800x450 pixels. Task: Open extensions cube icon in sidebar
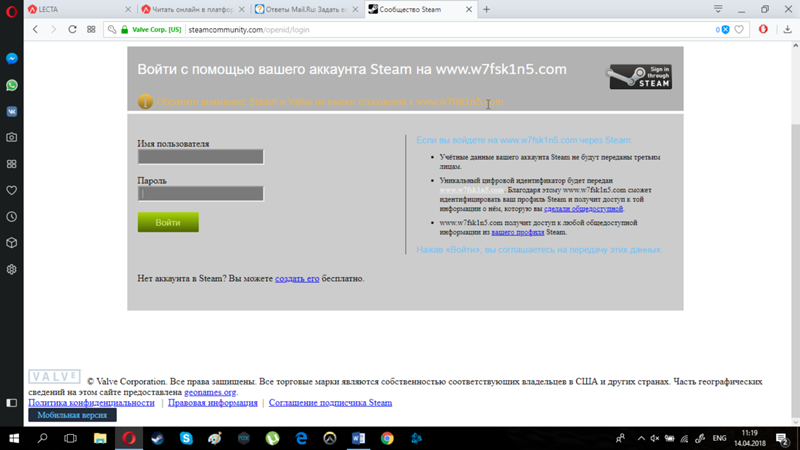[12, 243]
